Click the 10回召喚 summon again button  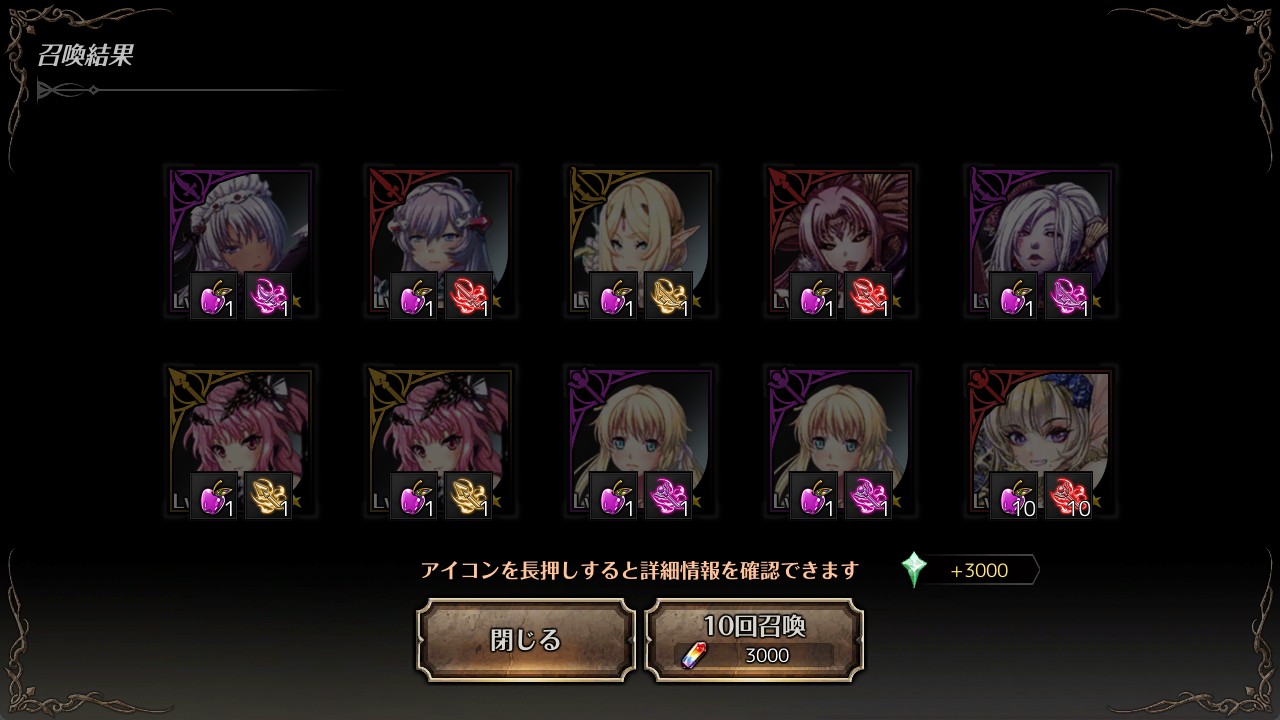[755, 640]
